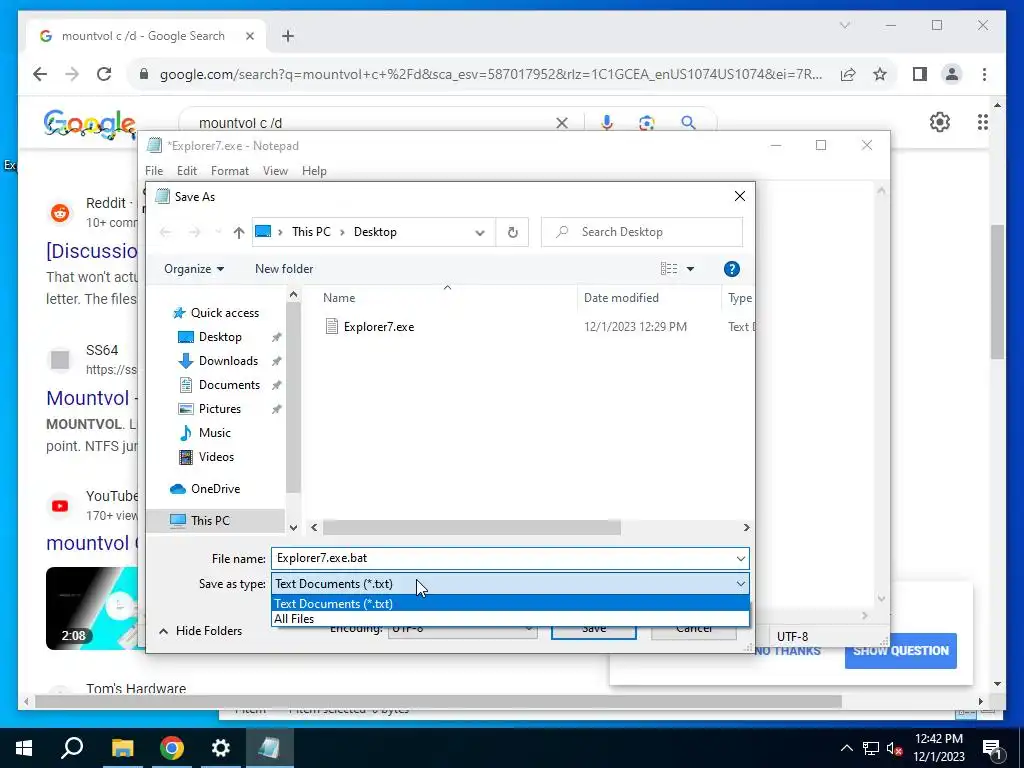Screen dimensions: 1024x768
Task: Click the Back arrow in Chrome toolbar
Action: coord(40,74)
